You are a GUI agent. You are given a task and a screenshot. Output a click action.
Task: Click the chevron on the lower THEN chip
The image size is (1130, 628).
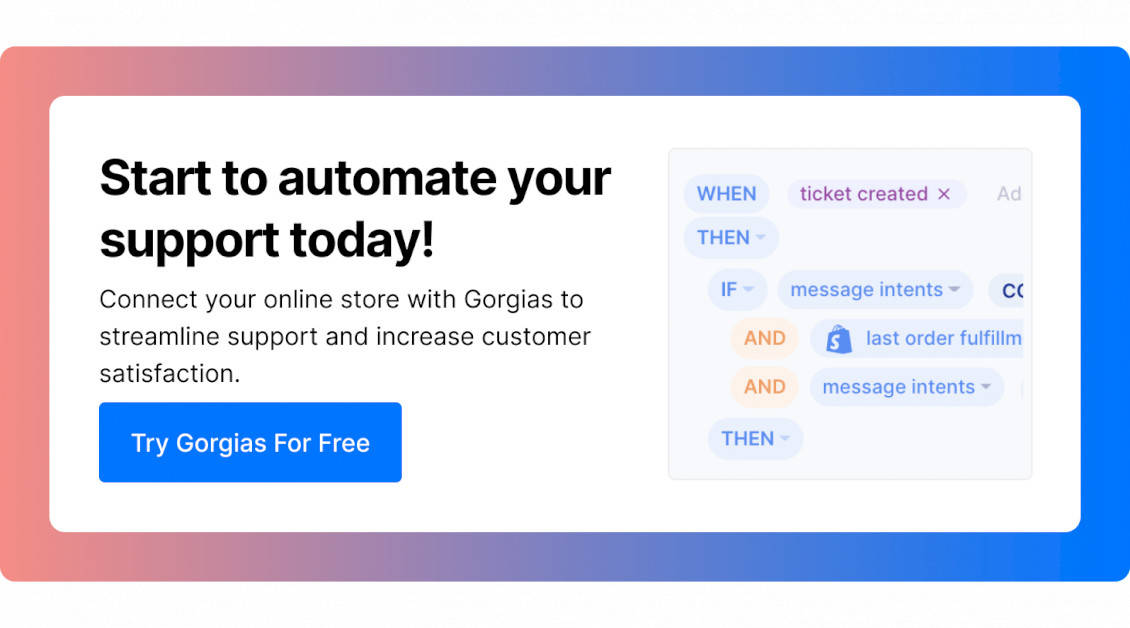(x=785, y=439)
